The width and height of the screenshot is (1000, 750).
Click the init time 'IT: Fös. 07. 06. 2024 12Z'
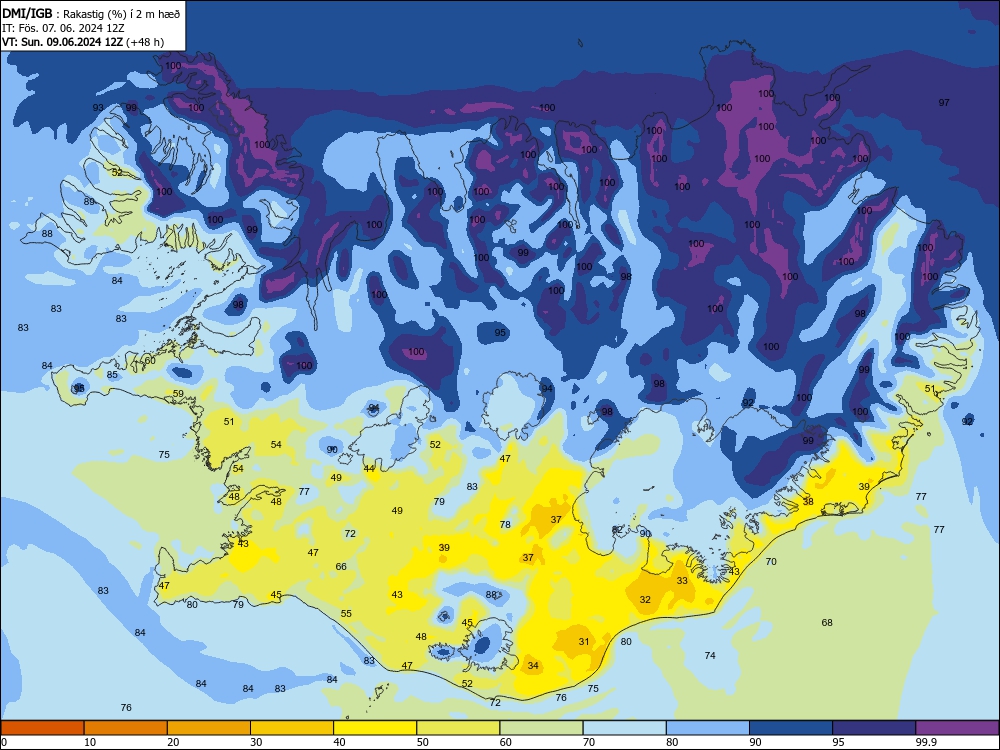coord(63,28)
